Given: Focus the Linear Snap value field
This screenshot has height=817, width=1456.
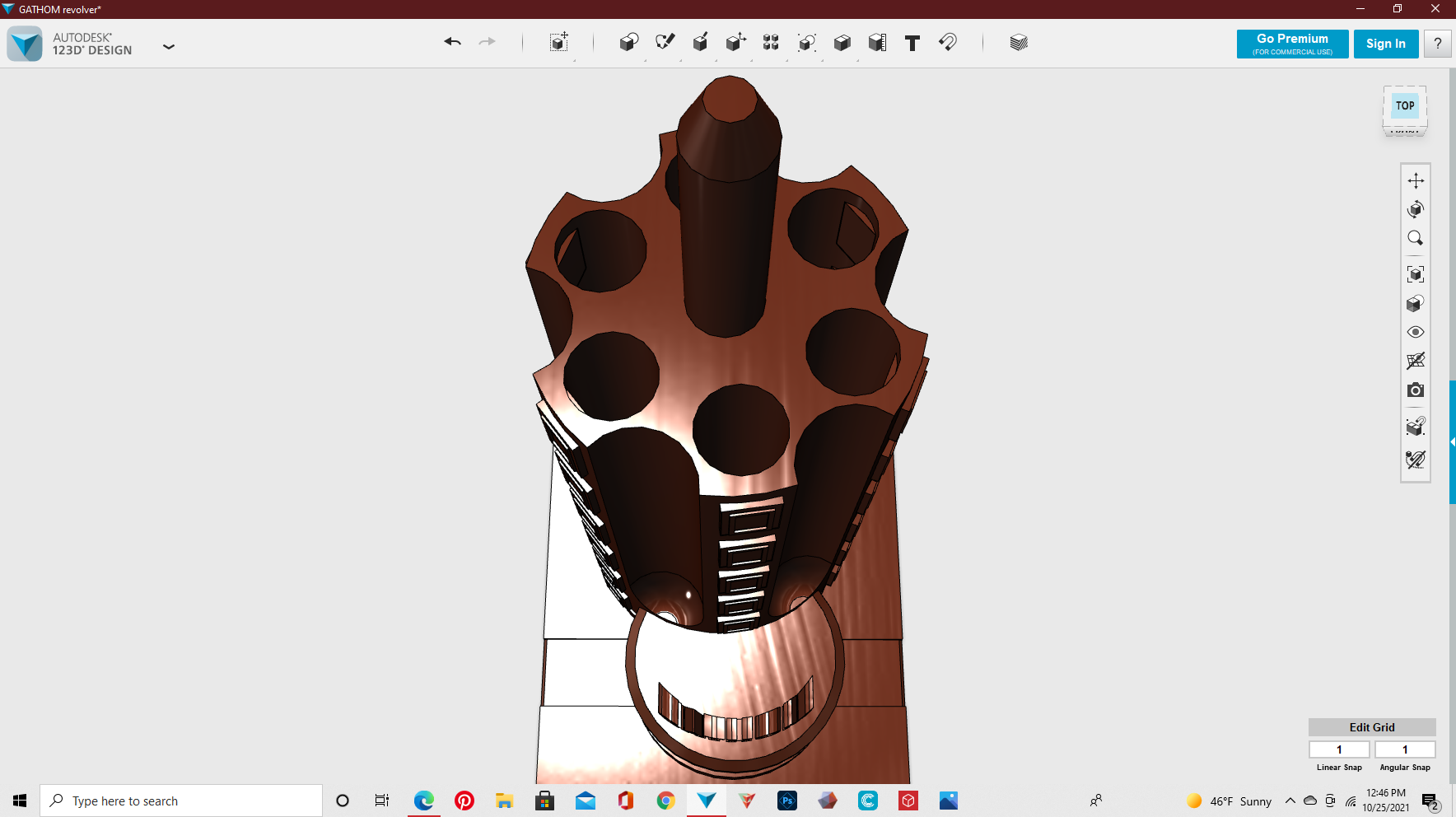Looking at the screenshot, I should [1339, 749].
